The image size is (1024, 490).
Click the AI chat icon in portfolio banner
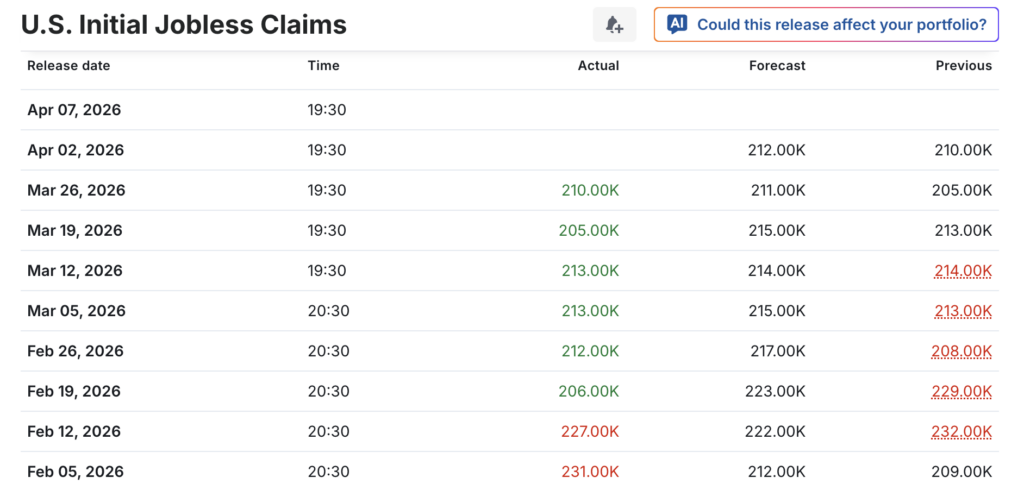tap(677, 25)
